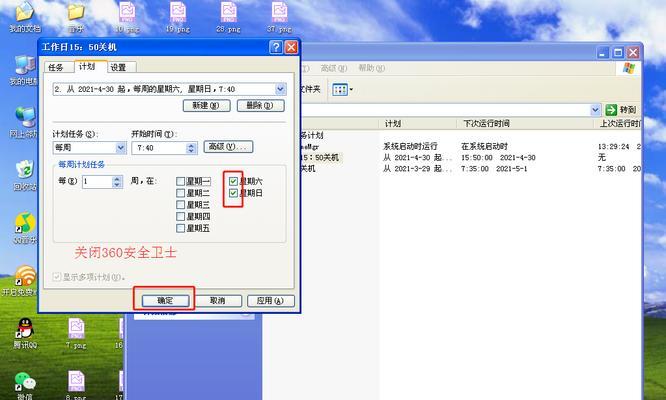Image resolution: width=666 pixels, height=400 pixels.
Task: Open the My Documents desktop icon
Action: pyautogui.click(x=25, y=17)
